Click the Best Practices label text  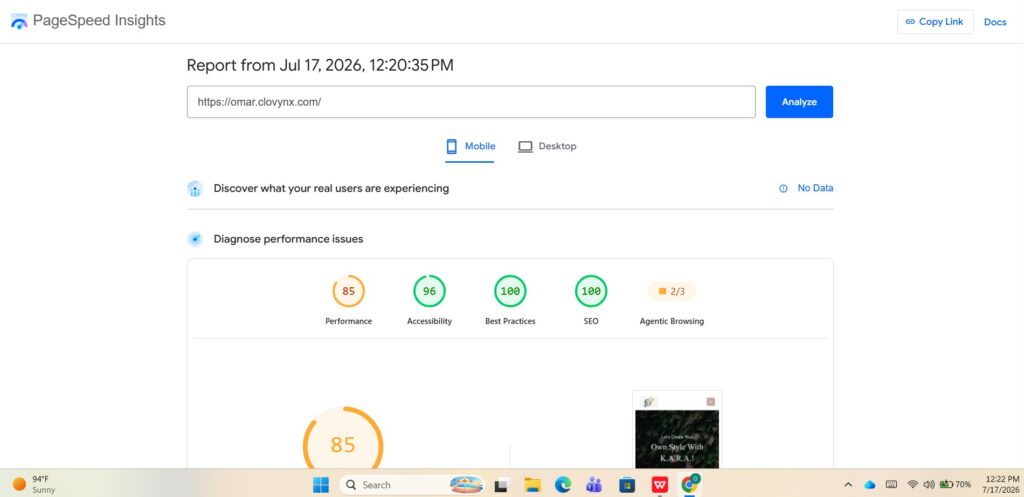coord(510,321)
